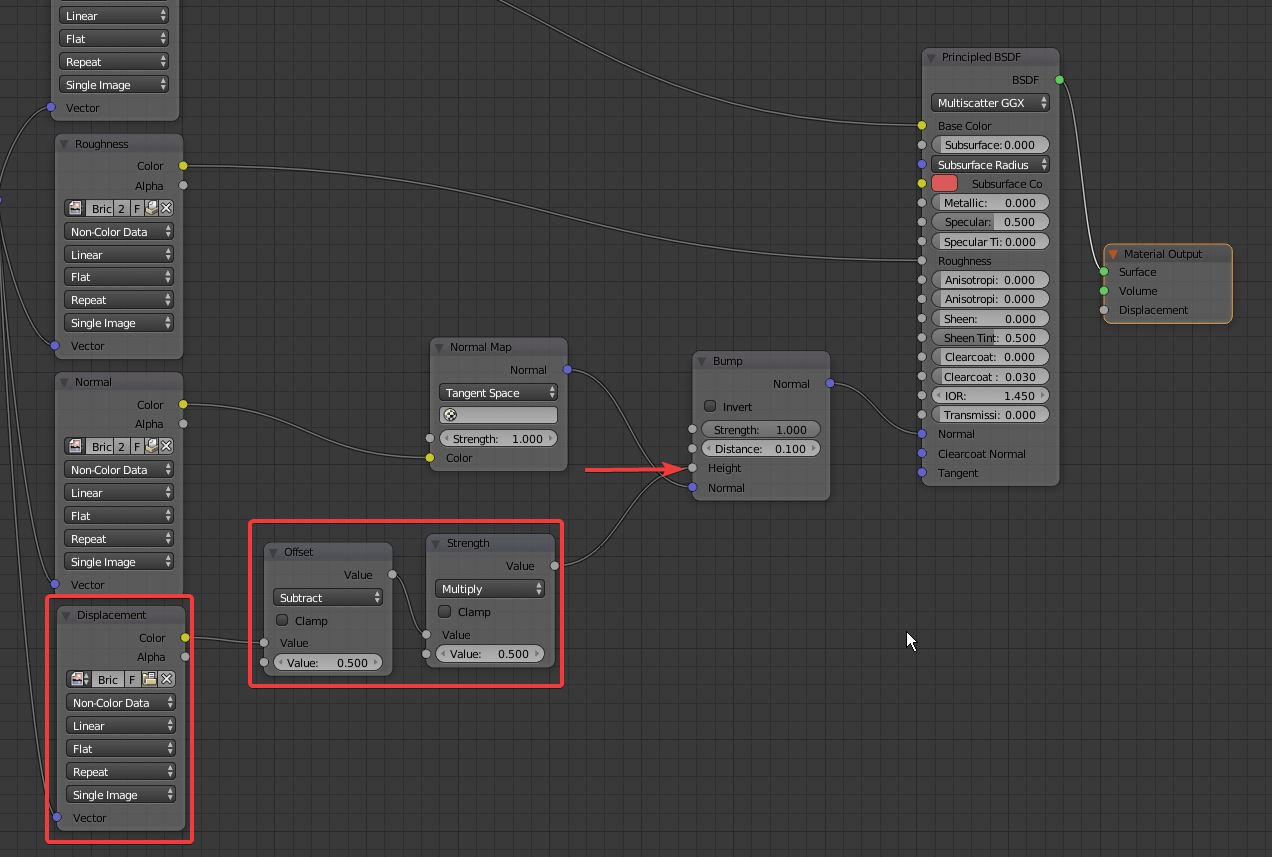Check Clamp on the Offset math node
1272x857 pixels.
coord(281,619)
